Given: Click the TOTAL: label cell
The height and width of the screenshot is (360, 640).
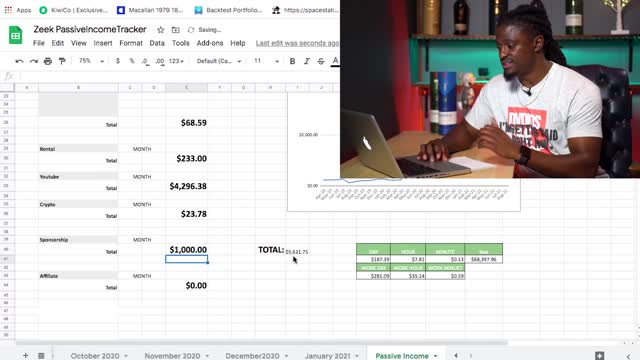Looking at the screenshot, I should click(x=271, y=249).
